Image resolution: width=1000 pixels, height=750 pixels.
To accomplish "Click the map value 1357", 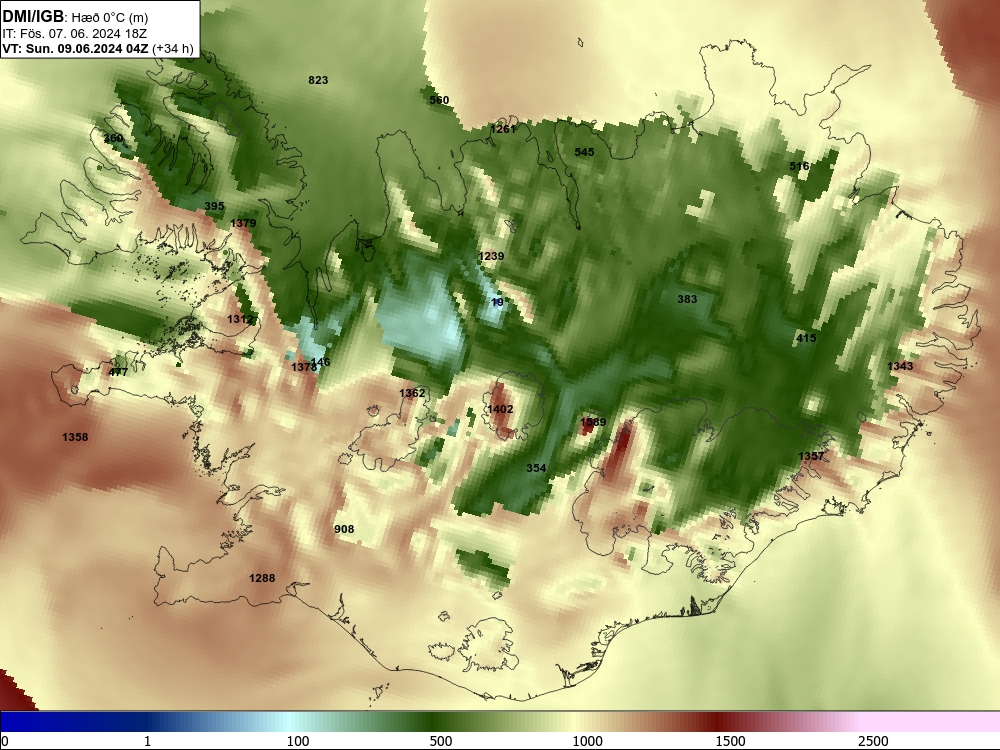I will 811,456.
